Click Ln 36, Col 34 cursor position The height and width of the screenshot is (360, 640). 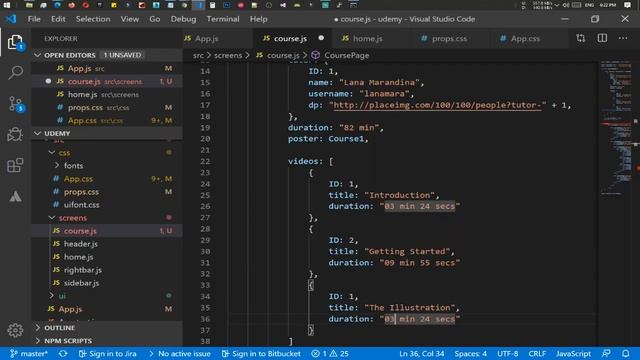tap(421, 353)
